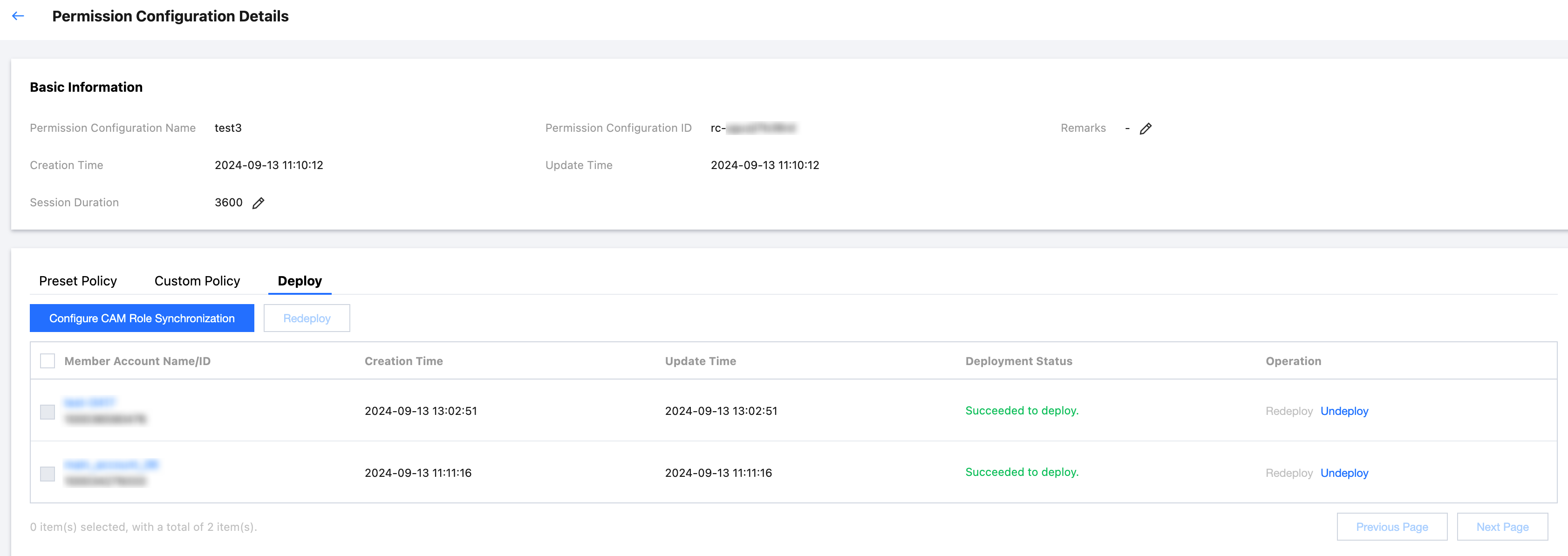Check the second member account row
Viewport: 1568px width, 556px height.
[48, 473]
